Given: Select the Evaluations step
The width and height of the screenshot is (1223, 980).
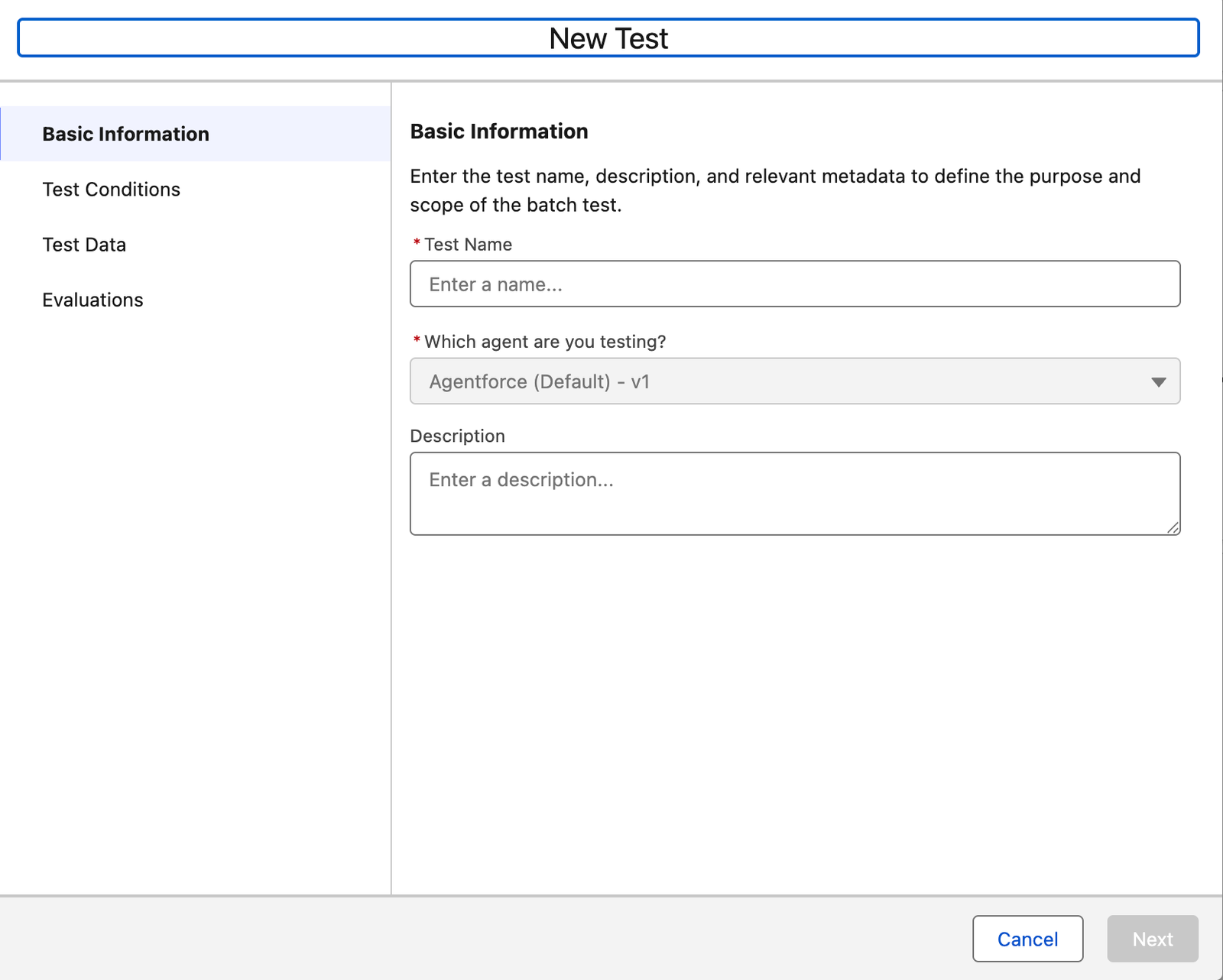Looking at the screenshot, I should 92,300.
